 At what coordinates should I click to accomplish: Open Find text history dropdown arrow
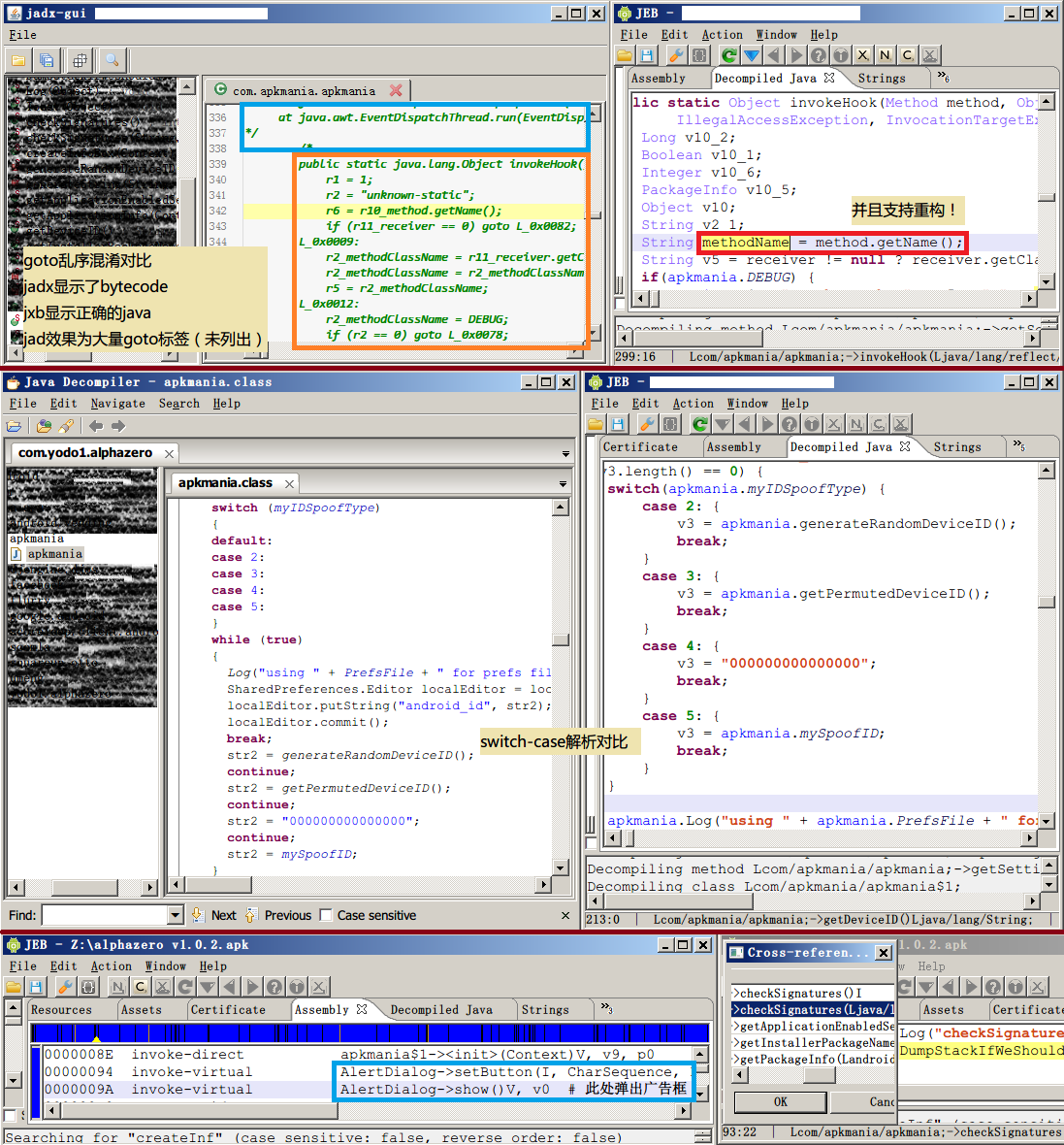(x=176, y=915)
